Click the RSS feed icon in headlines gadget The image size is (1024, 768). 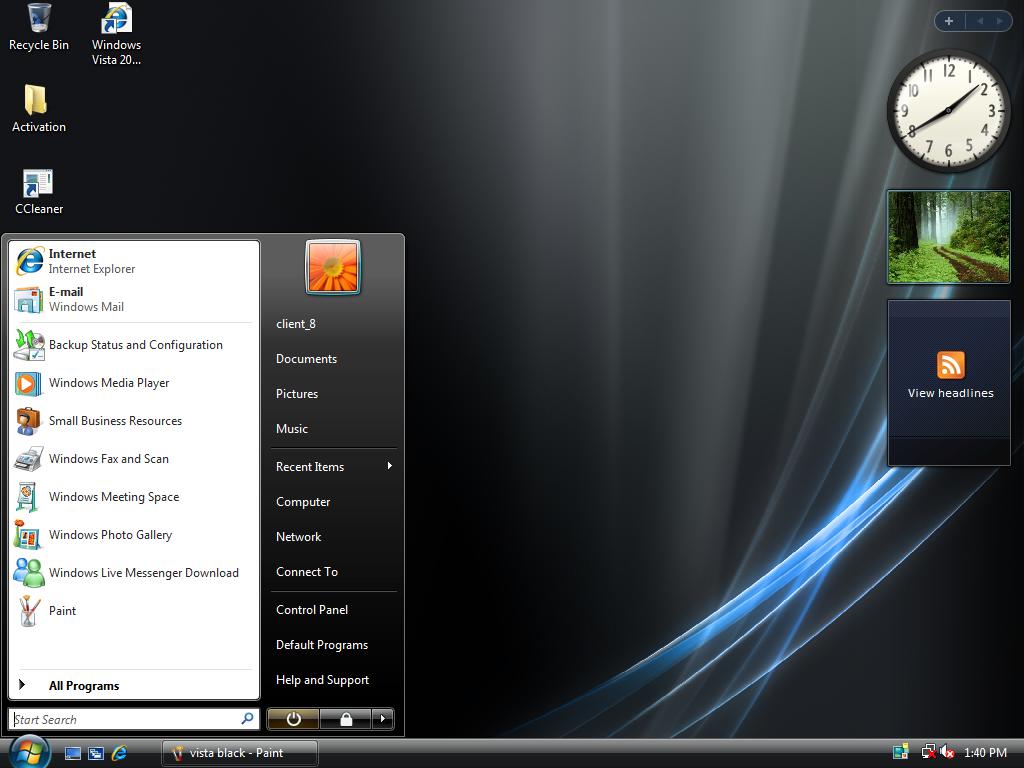(950, 365)
